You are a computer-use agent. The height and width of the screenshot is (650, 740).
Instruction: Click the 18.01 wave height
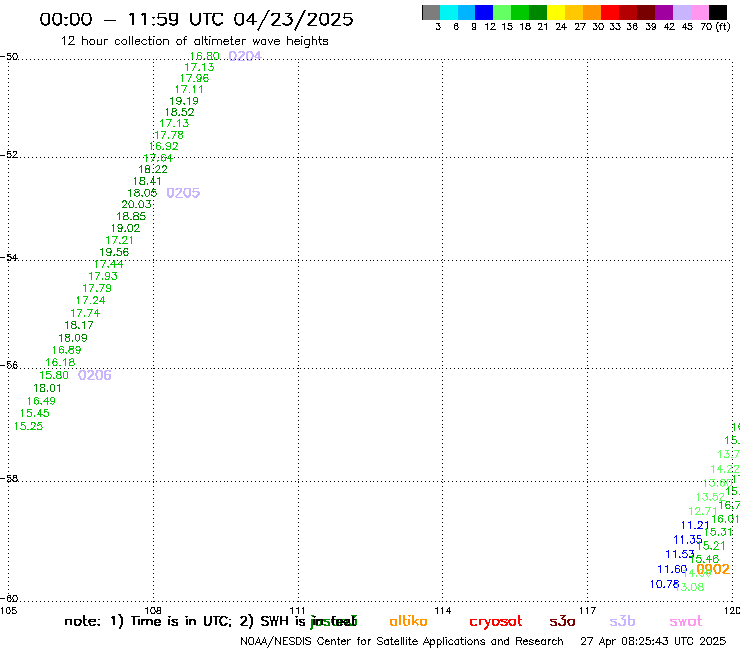point(47,388)
